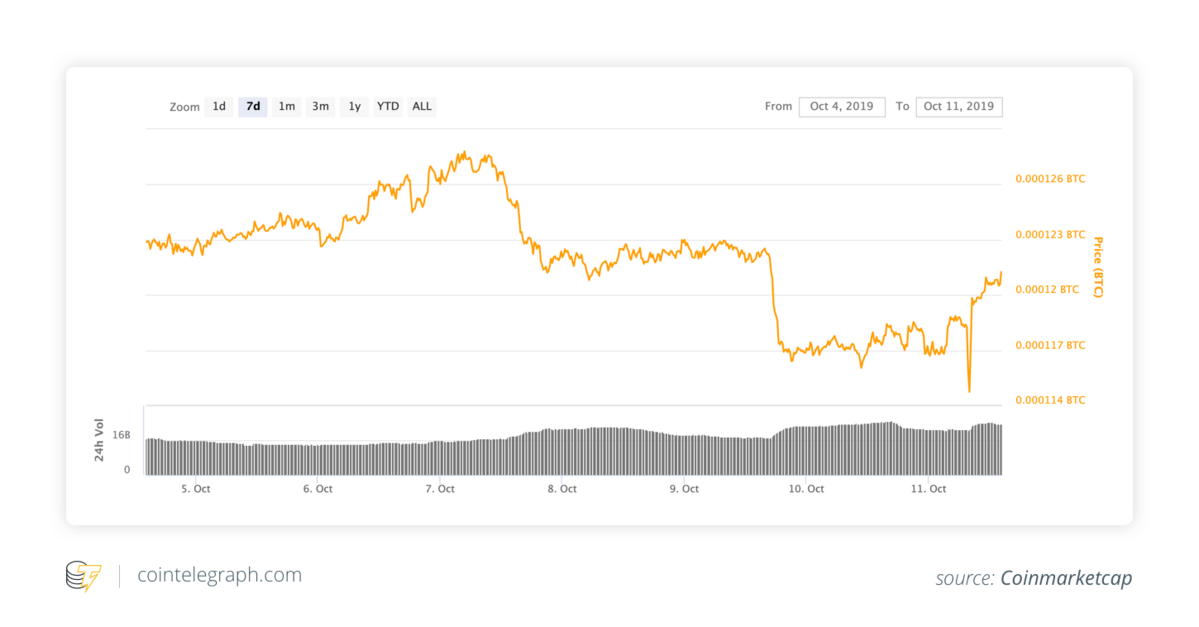Click the Price (BTC) axis title
The height and width of the screenshot is (627, 1199).
tap(1098, 262)
